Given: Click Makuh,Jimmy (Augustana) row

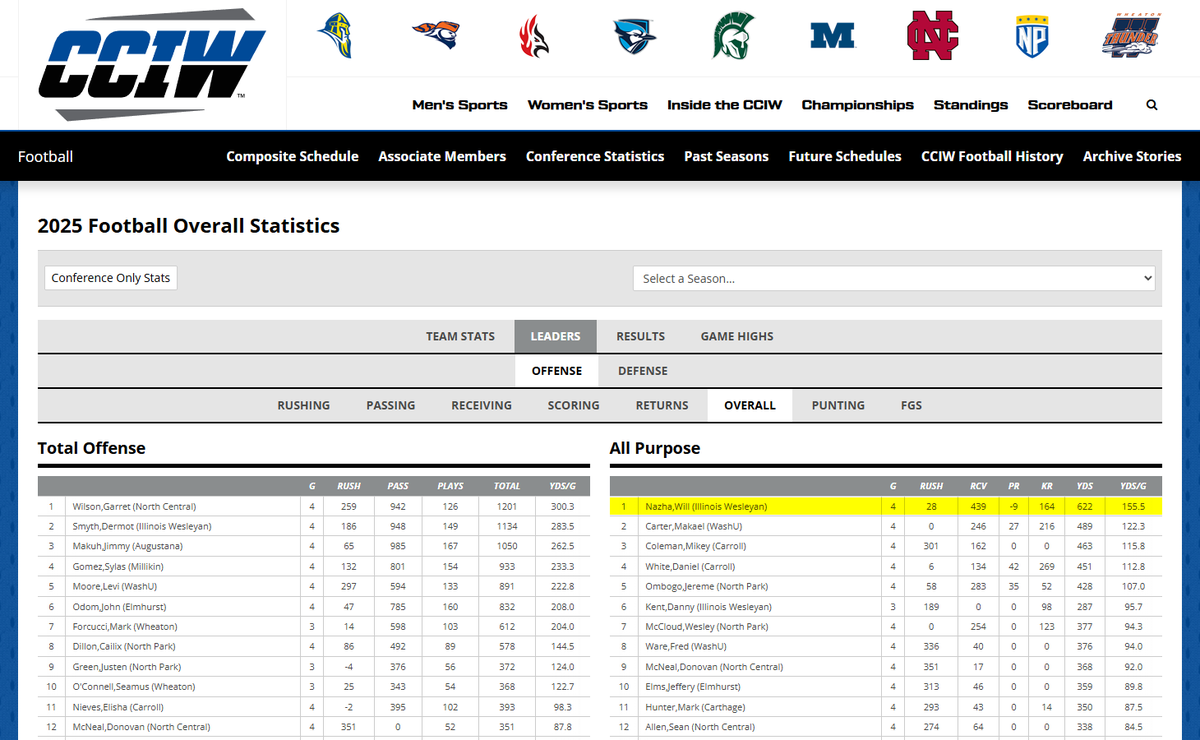Looking at the screenshot, I should pyautogui.click(x=314, y=547).
